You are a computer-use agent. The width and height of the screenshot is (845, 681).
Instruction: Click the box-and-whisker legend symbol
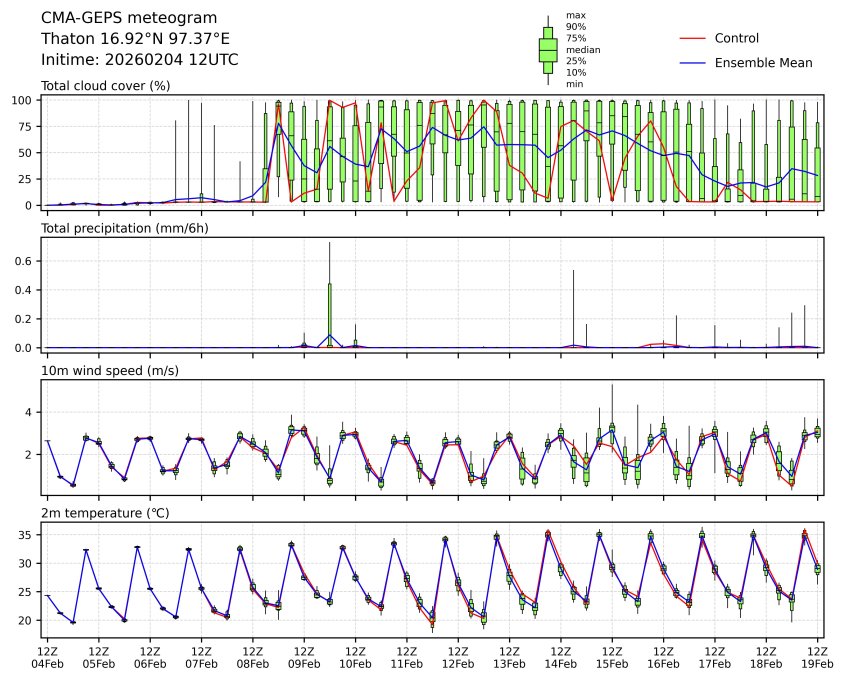pyautogui.click(x=547, y=50)
